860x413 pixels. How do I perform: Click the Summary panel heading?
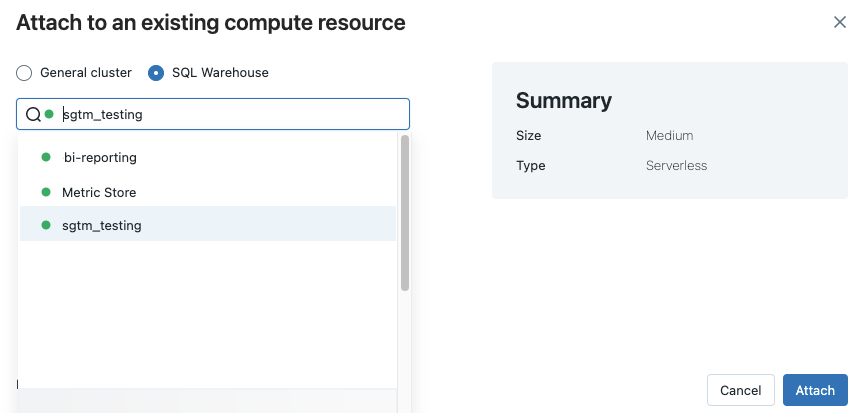[563, 100]
